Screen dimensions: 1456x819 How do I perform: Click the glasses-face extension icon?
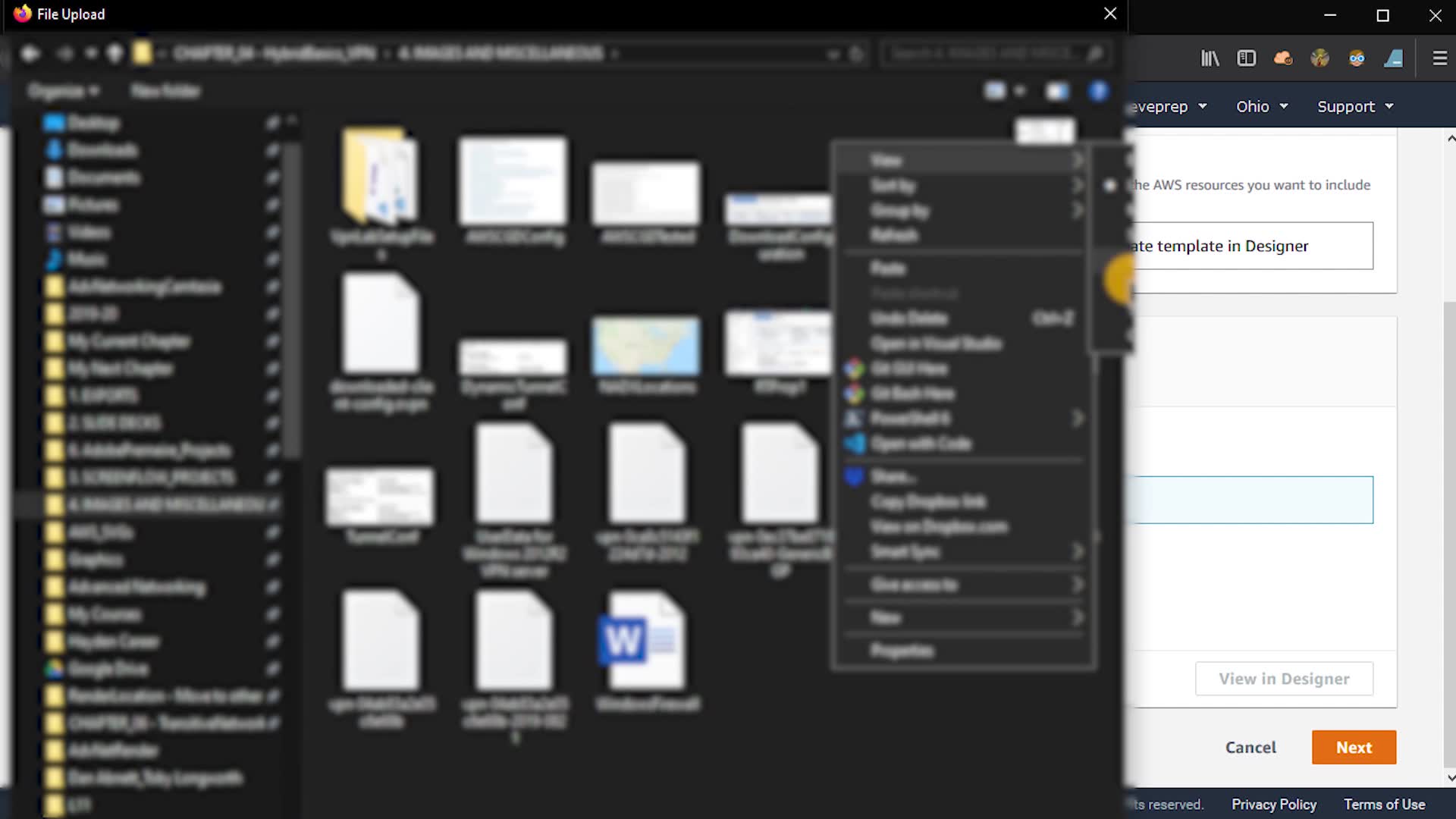pyautogui.click(x=1357, y=58)
